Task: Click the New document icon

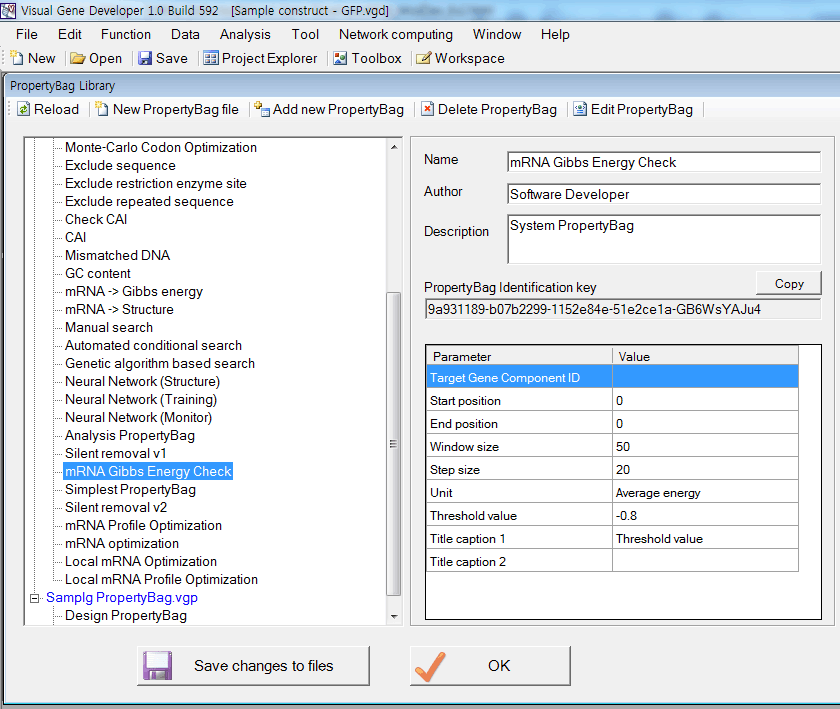Action: (17, 58)
